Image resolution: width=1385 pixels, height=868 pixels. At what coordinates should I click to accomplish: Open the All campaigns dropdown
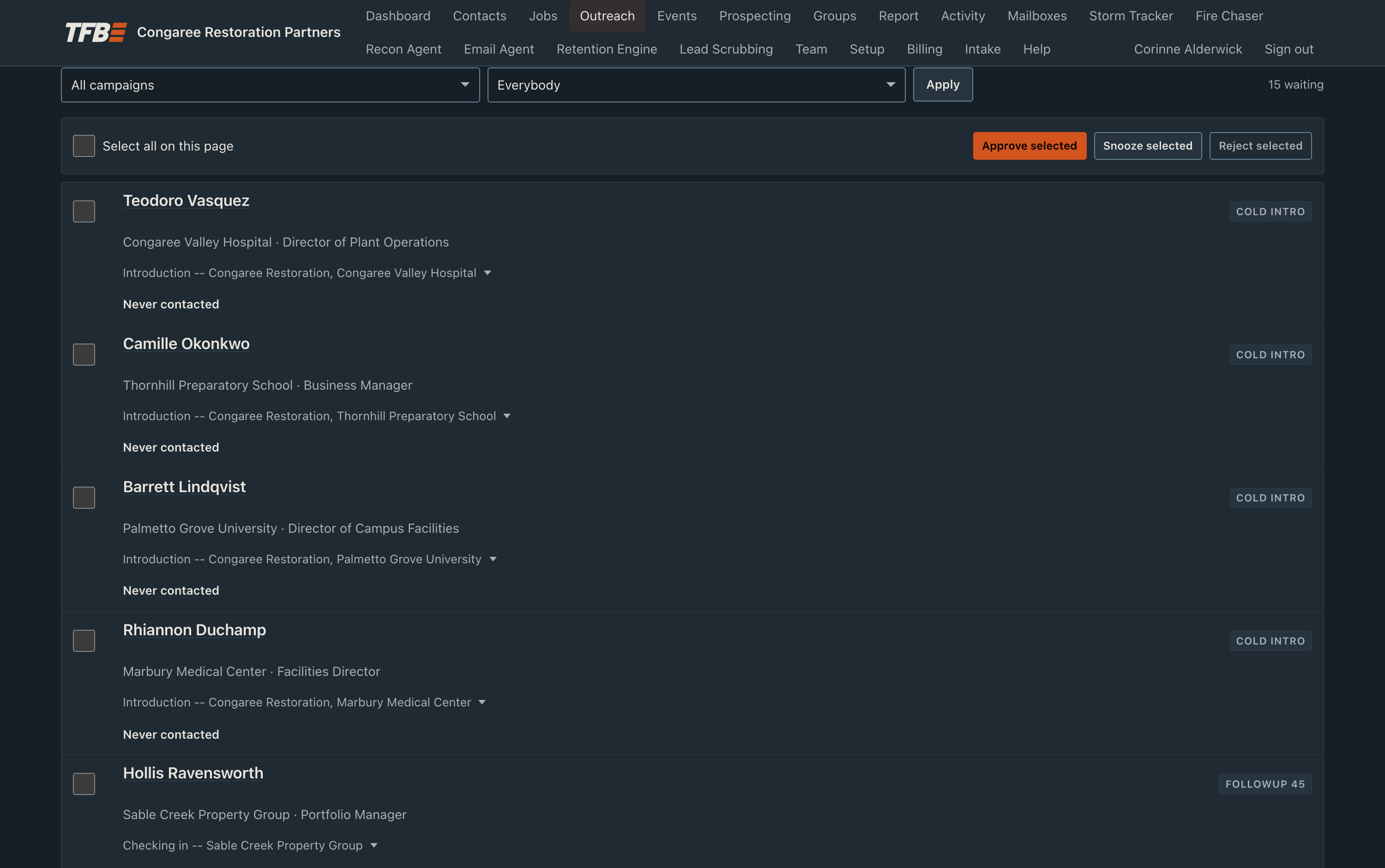pyautogui.click(x=271, y=85)
